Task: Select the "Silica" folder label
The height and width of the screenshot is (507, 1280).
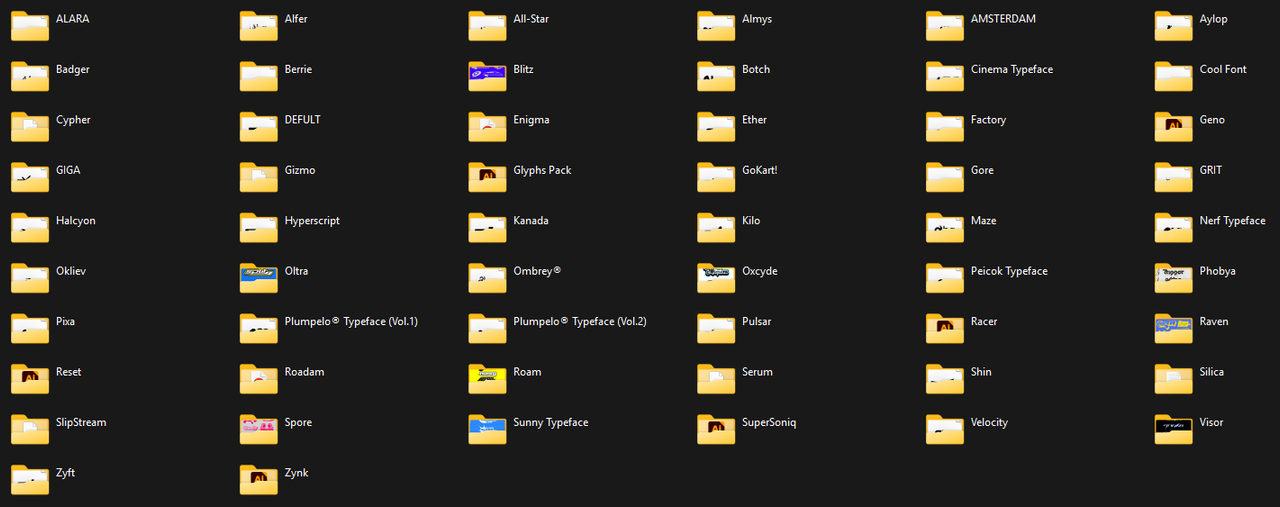Action: coord(1211,372)
